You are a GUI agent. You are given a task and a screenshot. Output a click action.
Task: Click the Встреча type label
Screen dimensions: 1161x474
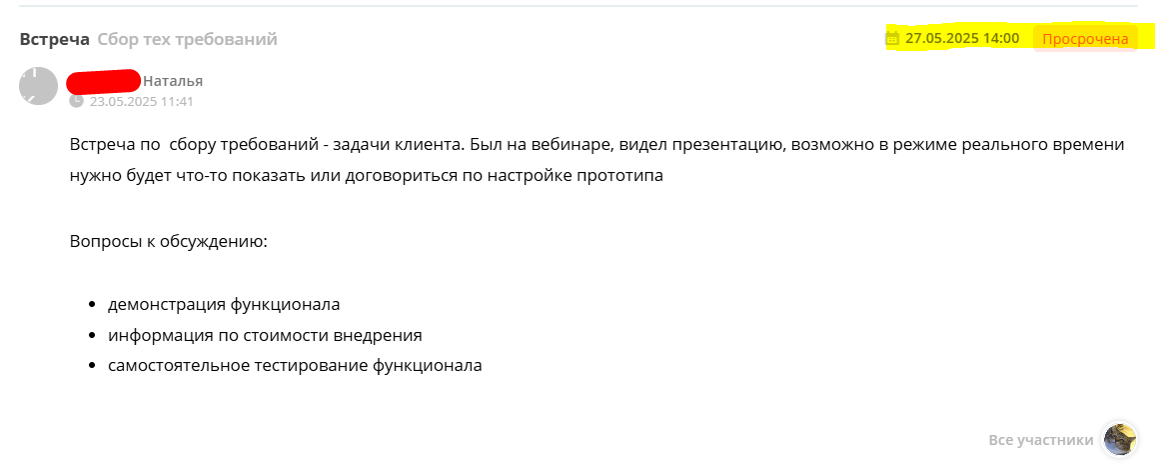55,39
